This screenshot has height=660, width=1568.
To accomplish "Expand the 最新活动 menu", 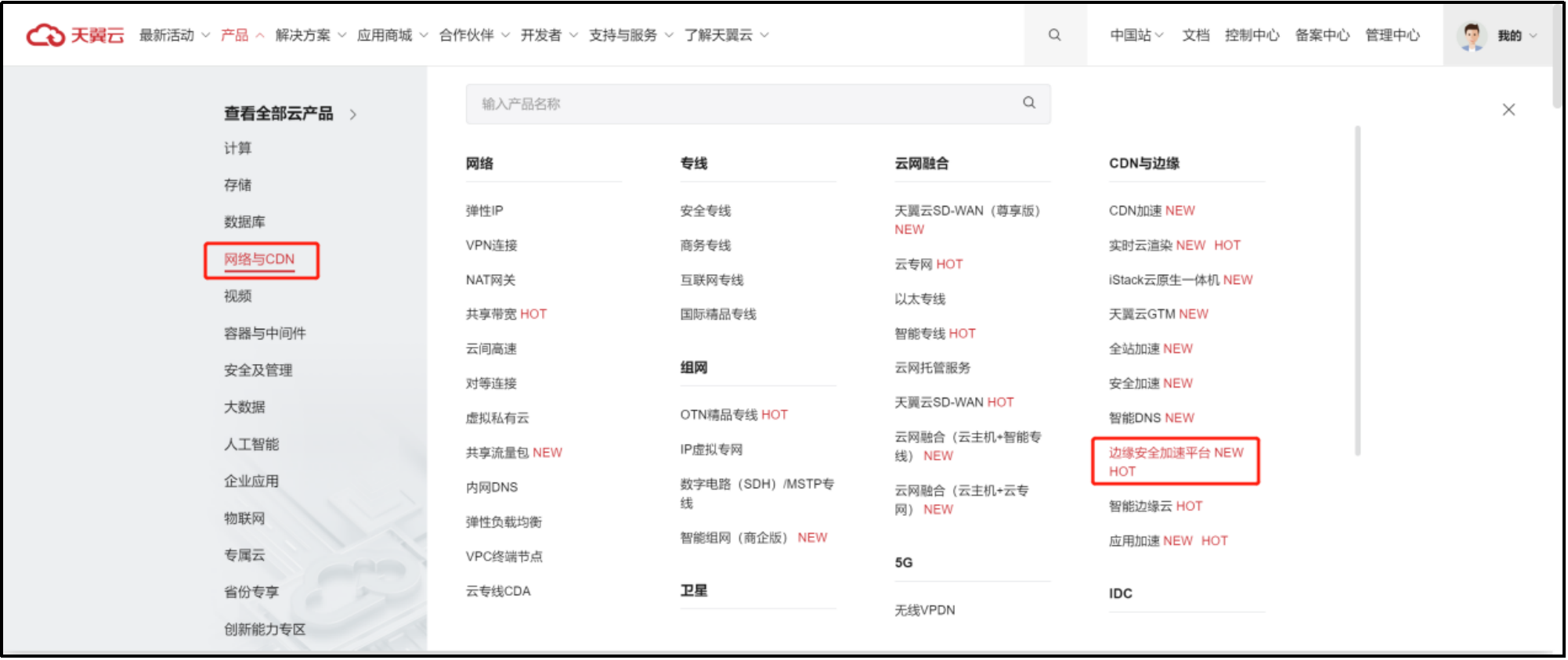I will [175, 35].
